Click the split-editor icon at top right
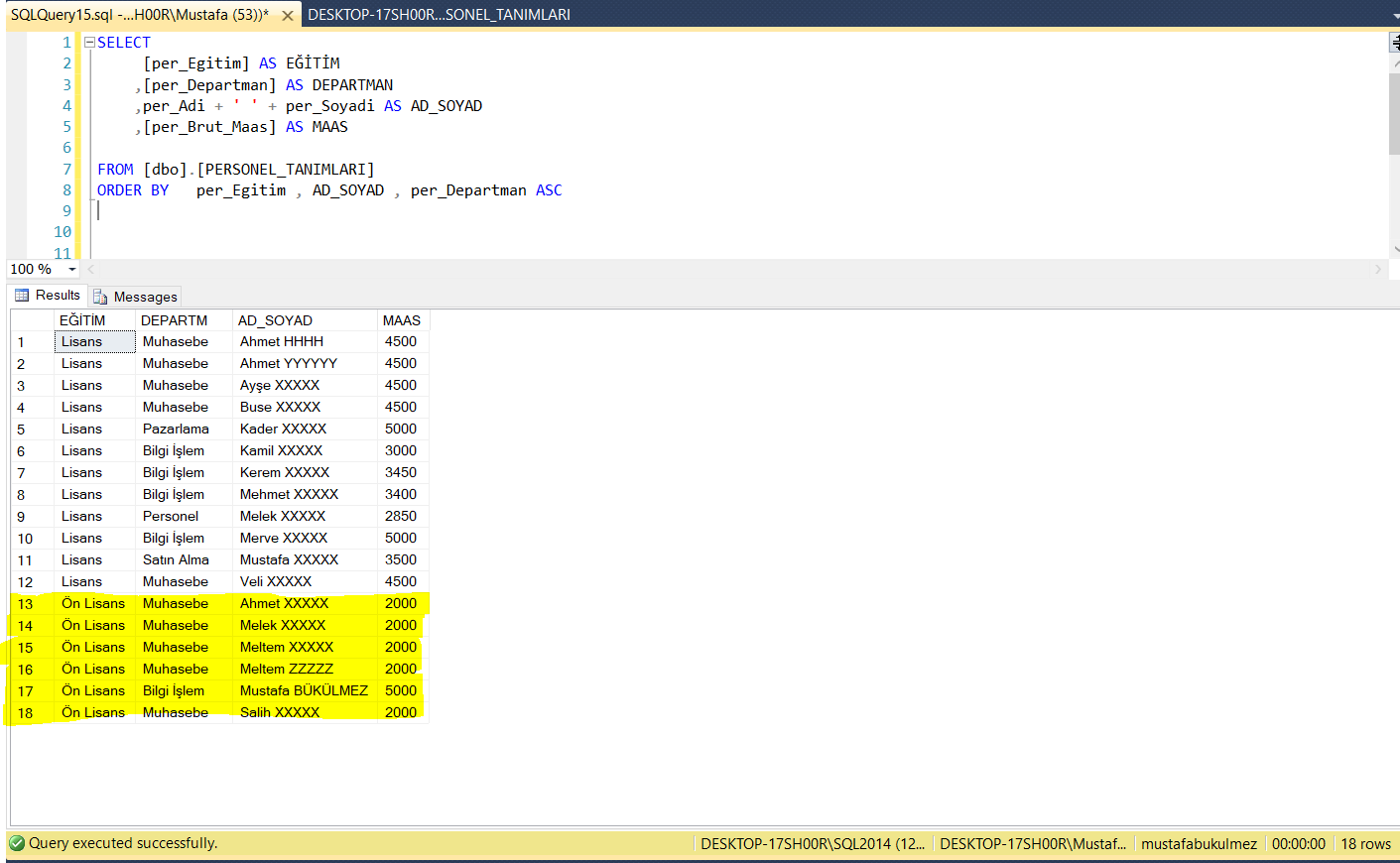The width and height of the screenshot is (1400, 863). 1393,42
